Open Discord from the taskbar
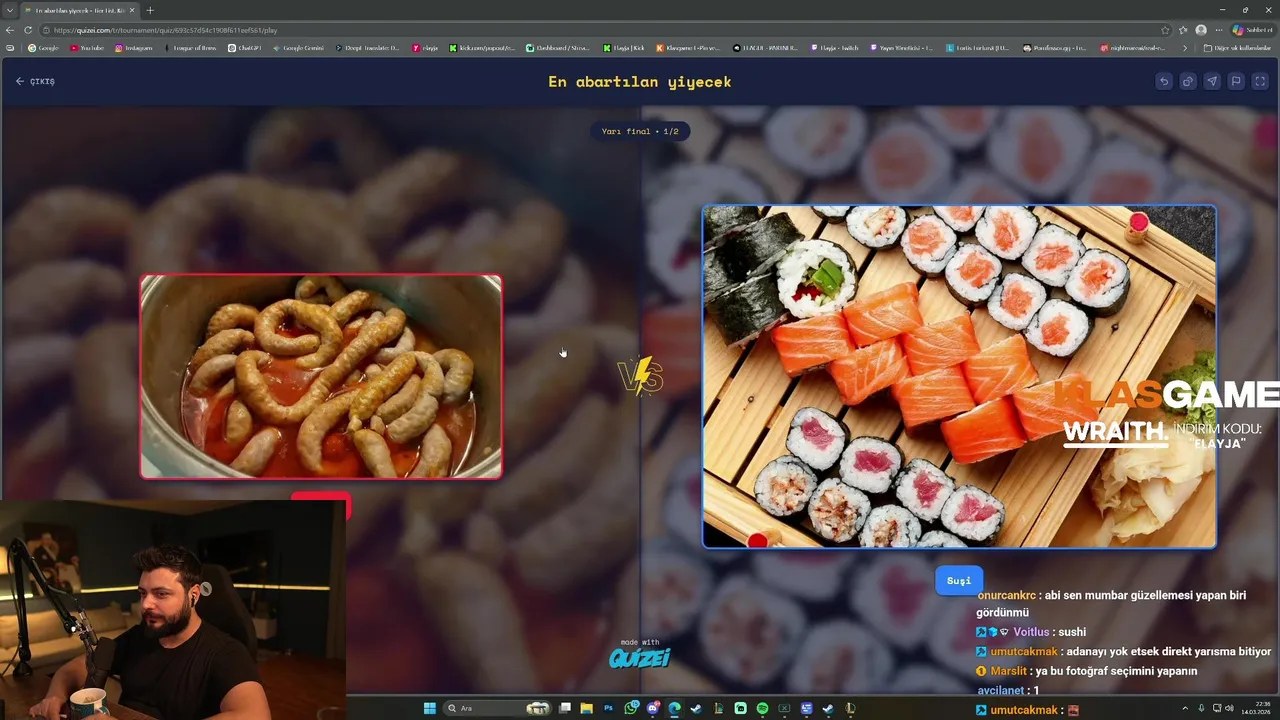This screenshot has width=1280, height=720. click(x=653, y=708)
